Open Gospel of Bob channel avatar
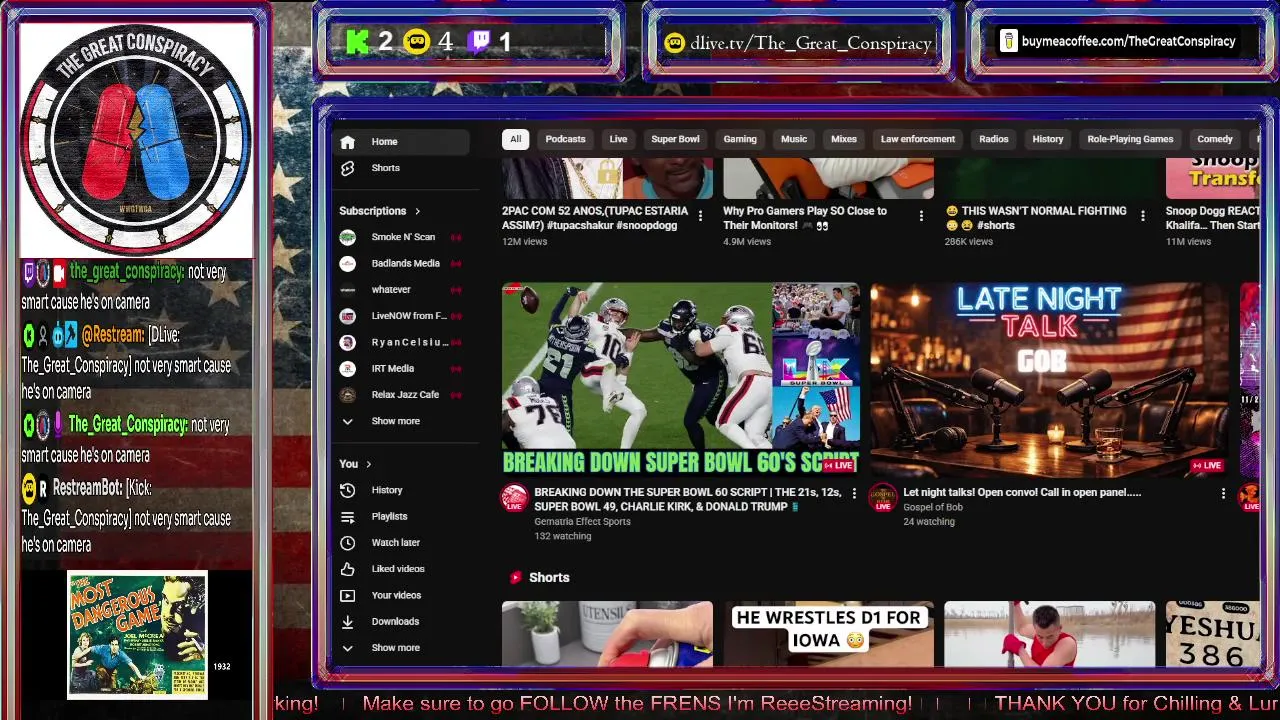The width and height of the screenshot is (1280, 720). [x=883, y=497]
